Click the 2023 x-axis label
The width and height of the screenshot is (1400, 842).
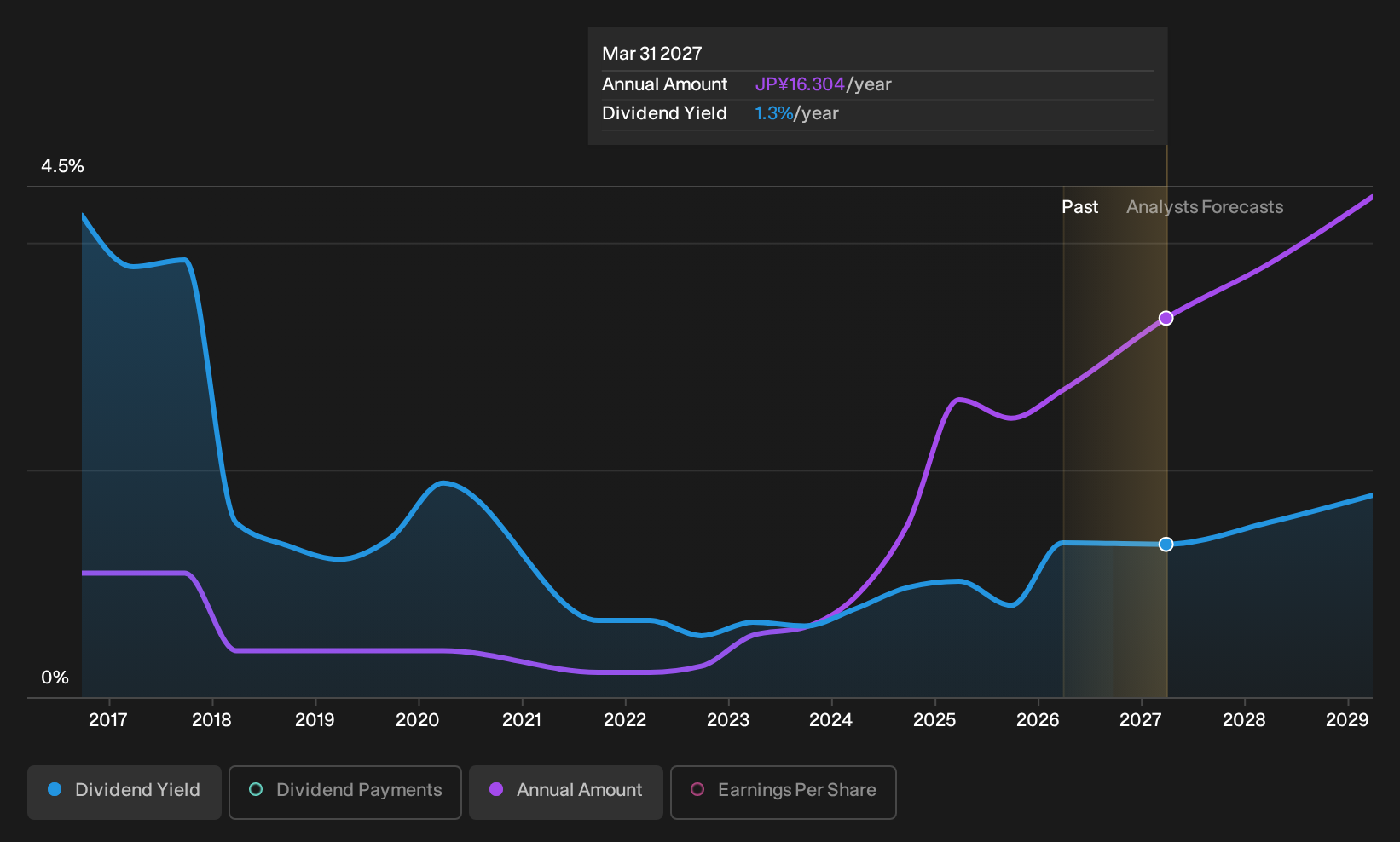coord(728,720)
